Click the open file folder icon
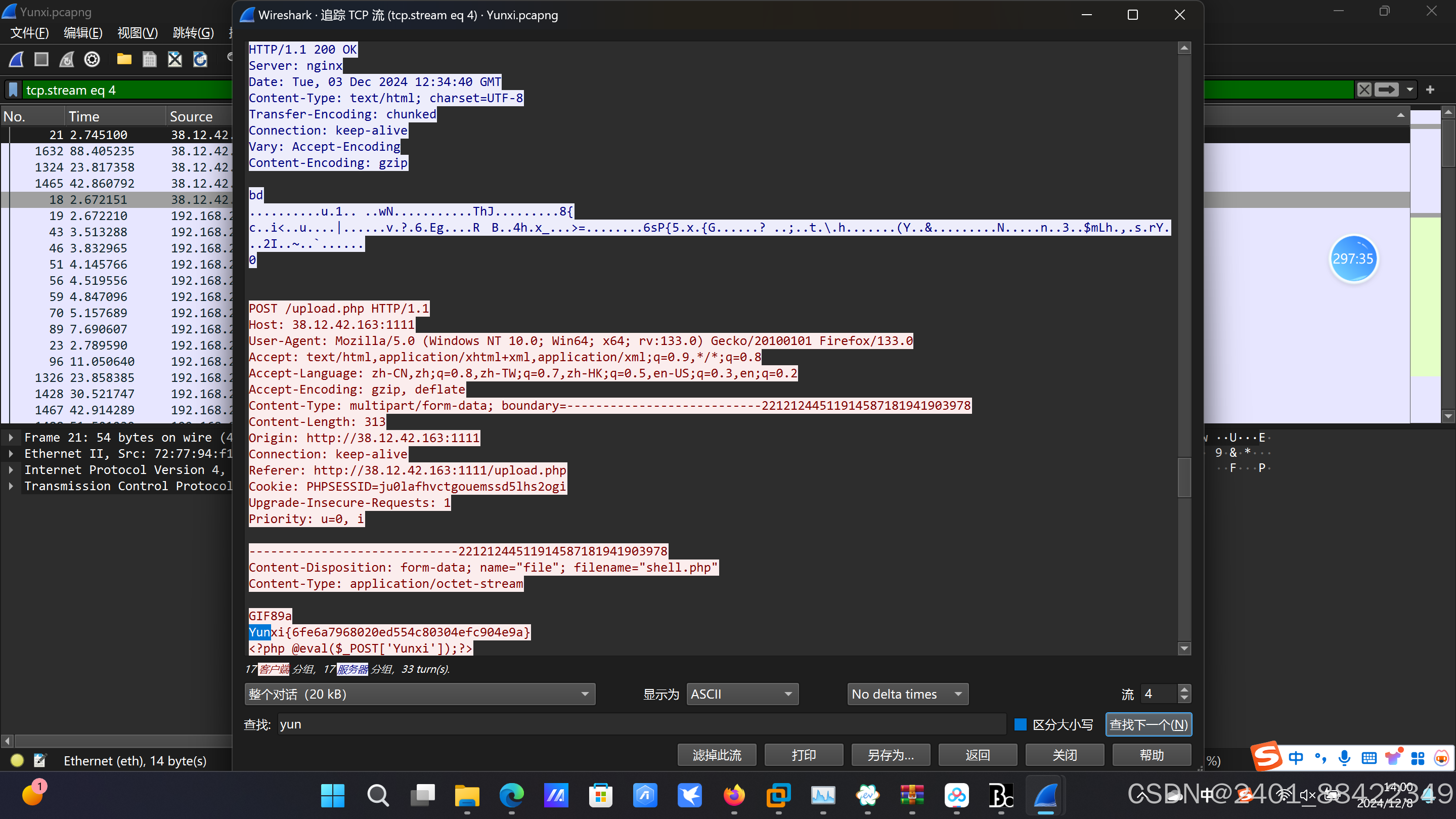This screenshot has width=1456, height=819. click(124, 59)
